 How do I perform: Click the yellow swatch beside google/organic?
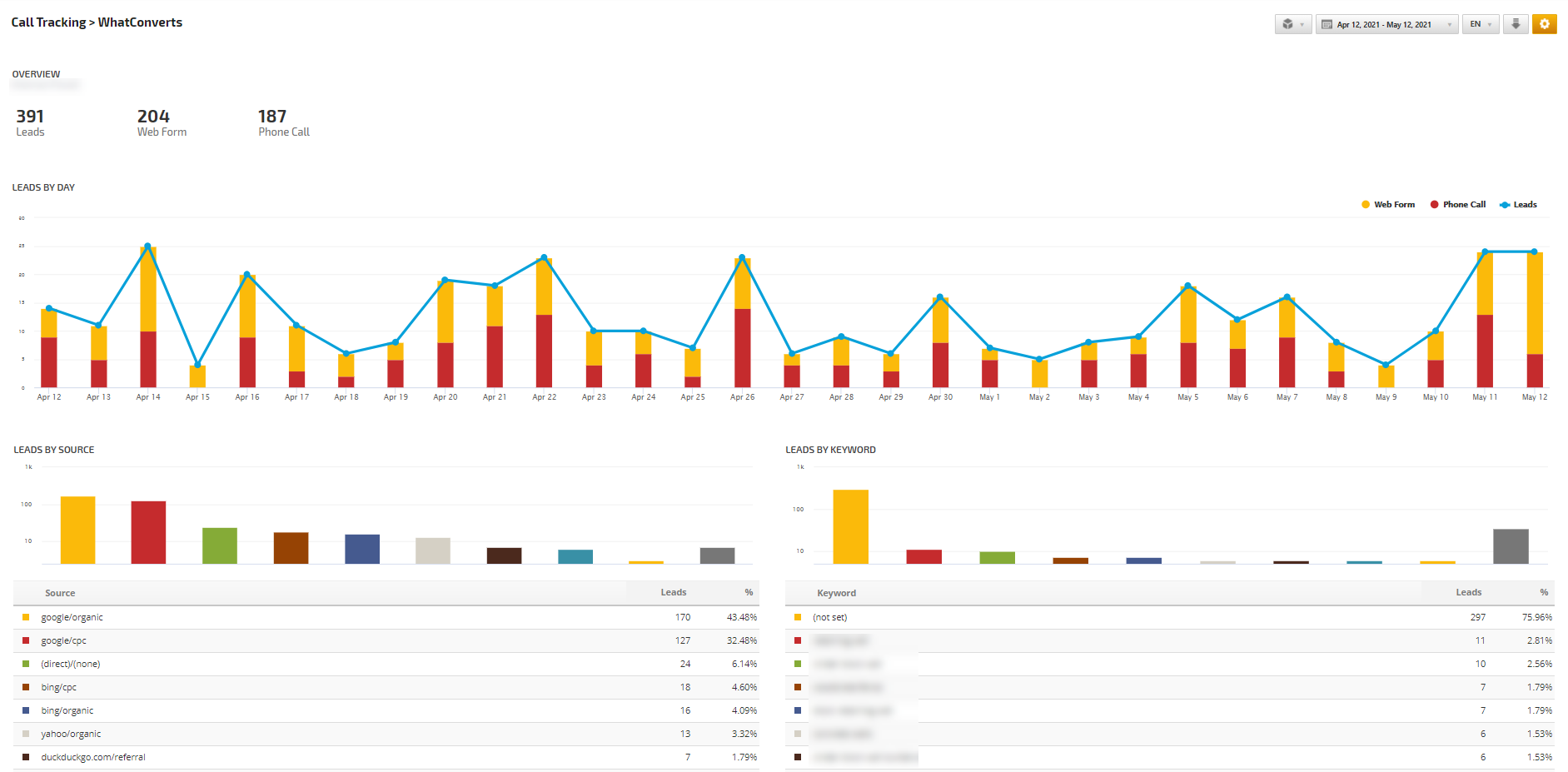[x=26, y=617]
